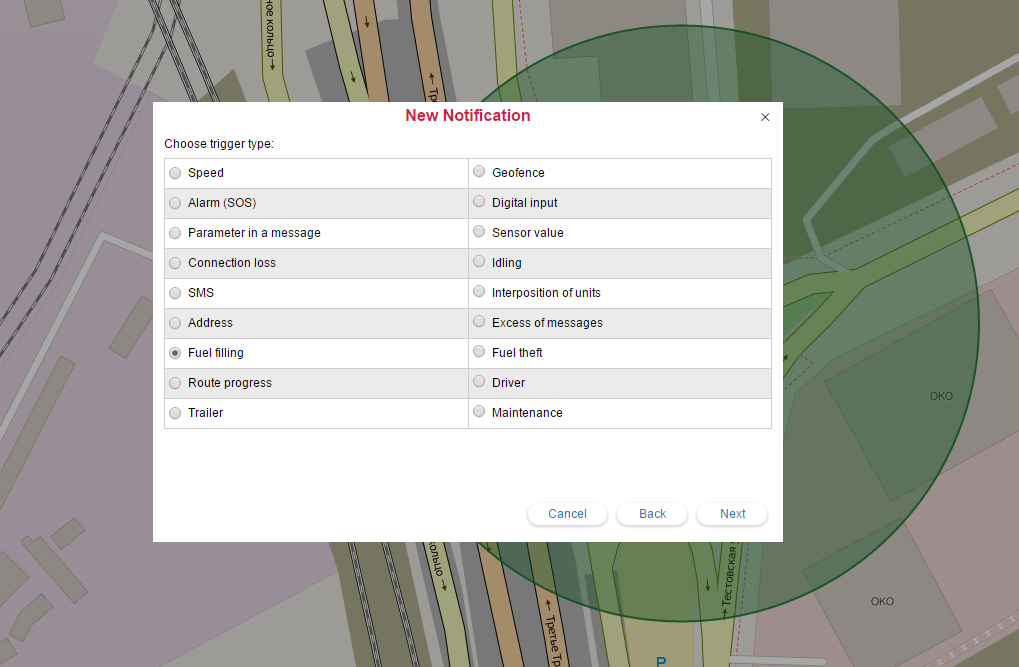
Task: Pick the Connection loss trigger
Action: tap(176, 263)
